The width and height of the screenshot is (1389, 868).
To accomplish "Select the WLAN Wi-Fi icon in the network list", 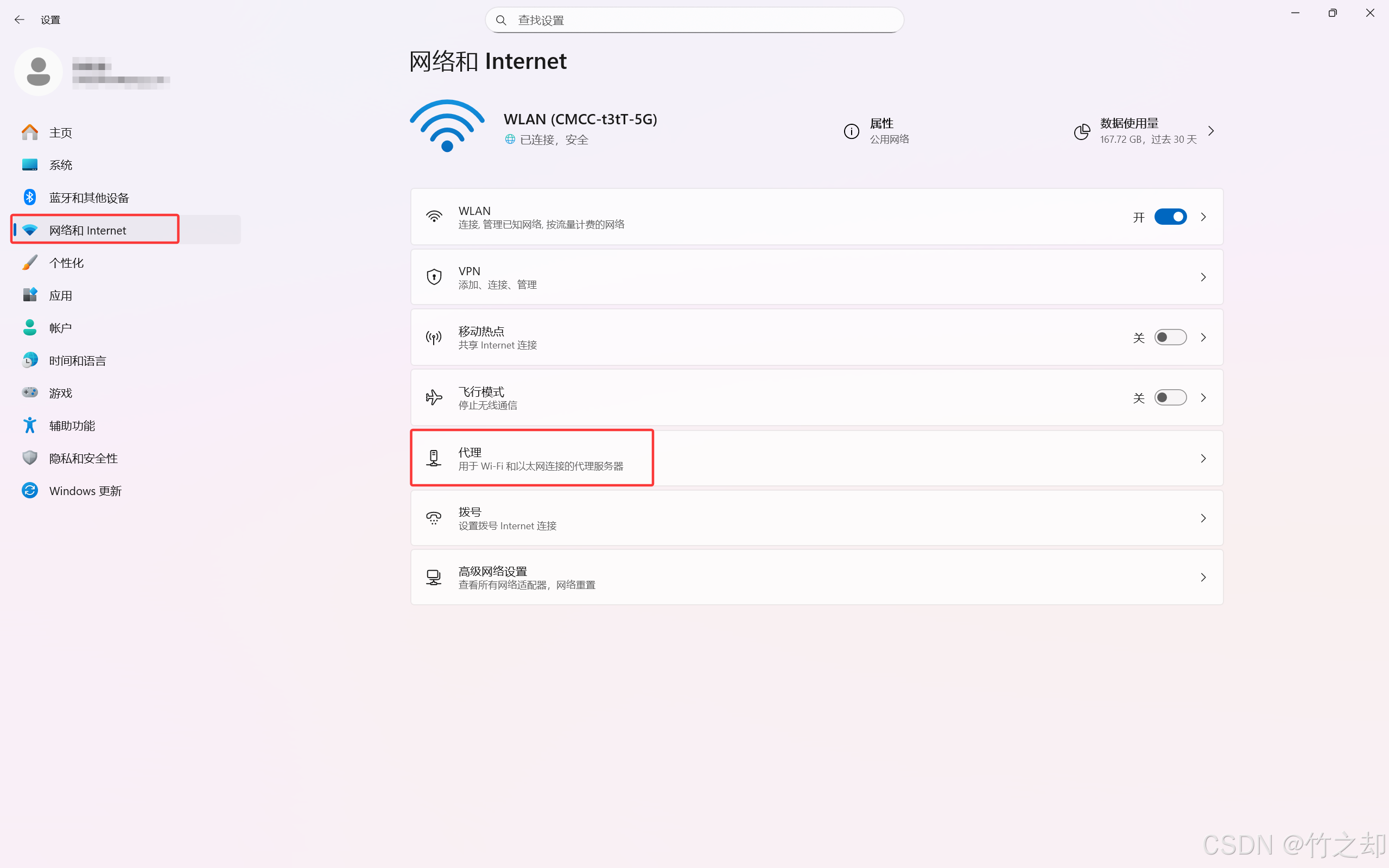I will (434, 217).
